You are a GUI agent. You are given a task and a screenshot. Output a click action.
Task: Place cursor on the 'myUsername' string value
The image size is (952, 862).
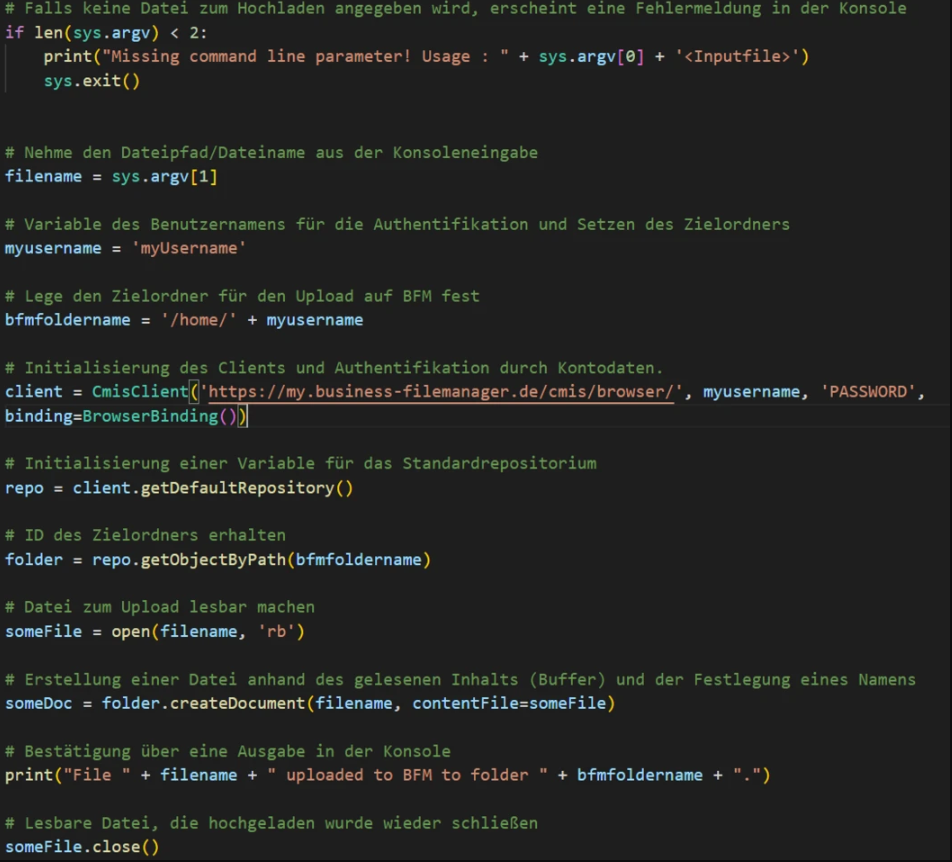(x=188, y=248)
